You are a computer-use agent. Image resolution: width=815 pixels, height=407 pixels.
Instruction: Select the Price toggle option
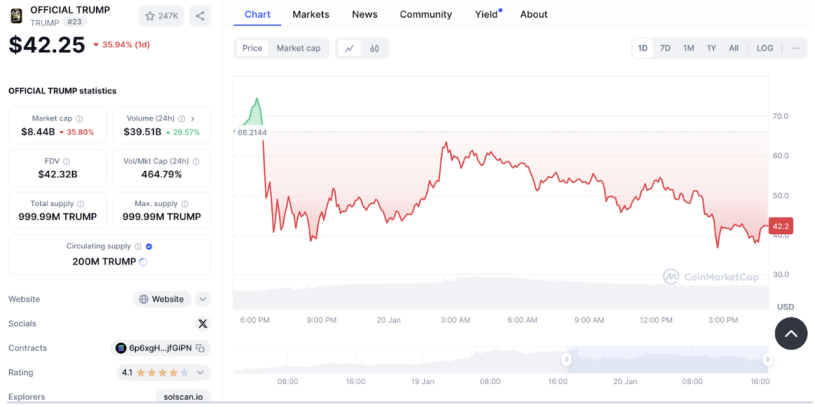pyautogui.click(x=252, y=48)
